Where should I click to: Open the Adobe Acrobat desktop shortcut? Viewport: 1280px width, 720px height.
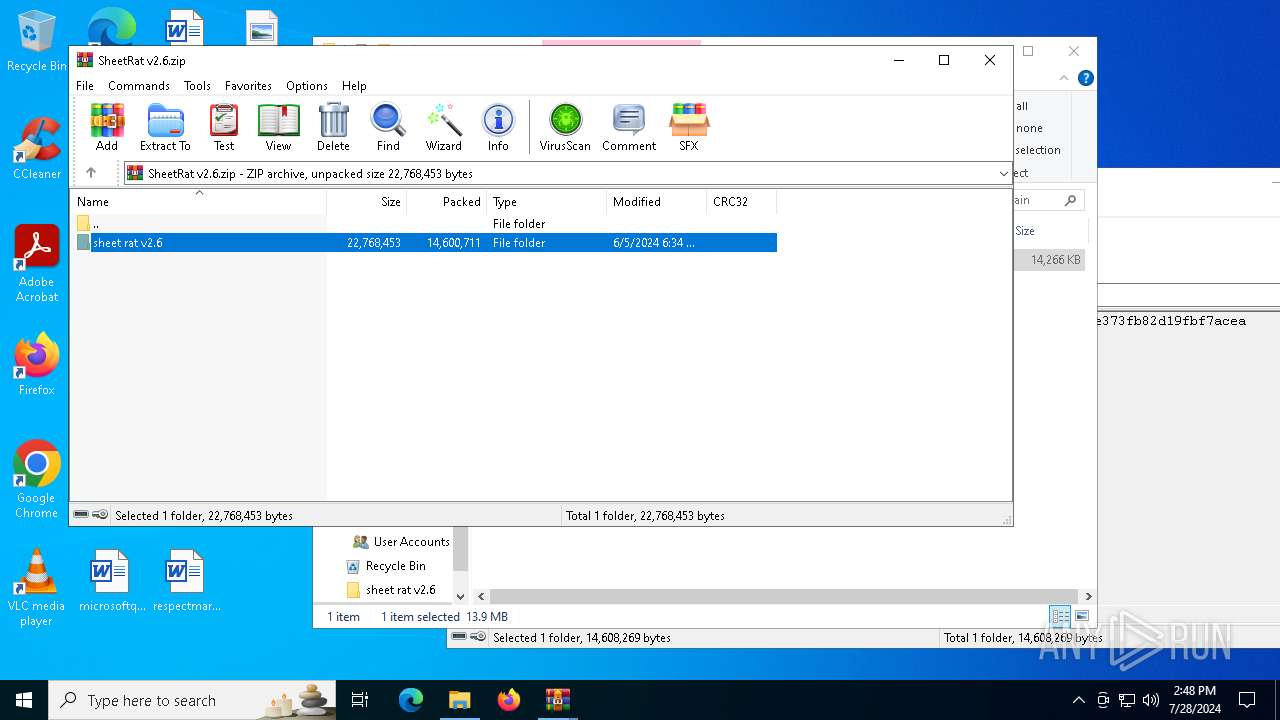(x=37, y=264)
